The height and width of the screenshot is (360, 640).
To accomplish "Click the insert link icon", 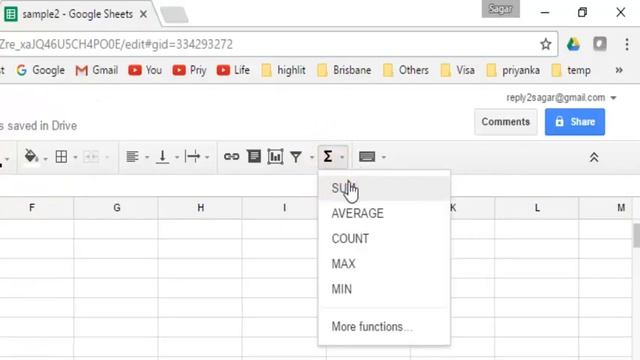I will coord(231,157).
